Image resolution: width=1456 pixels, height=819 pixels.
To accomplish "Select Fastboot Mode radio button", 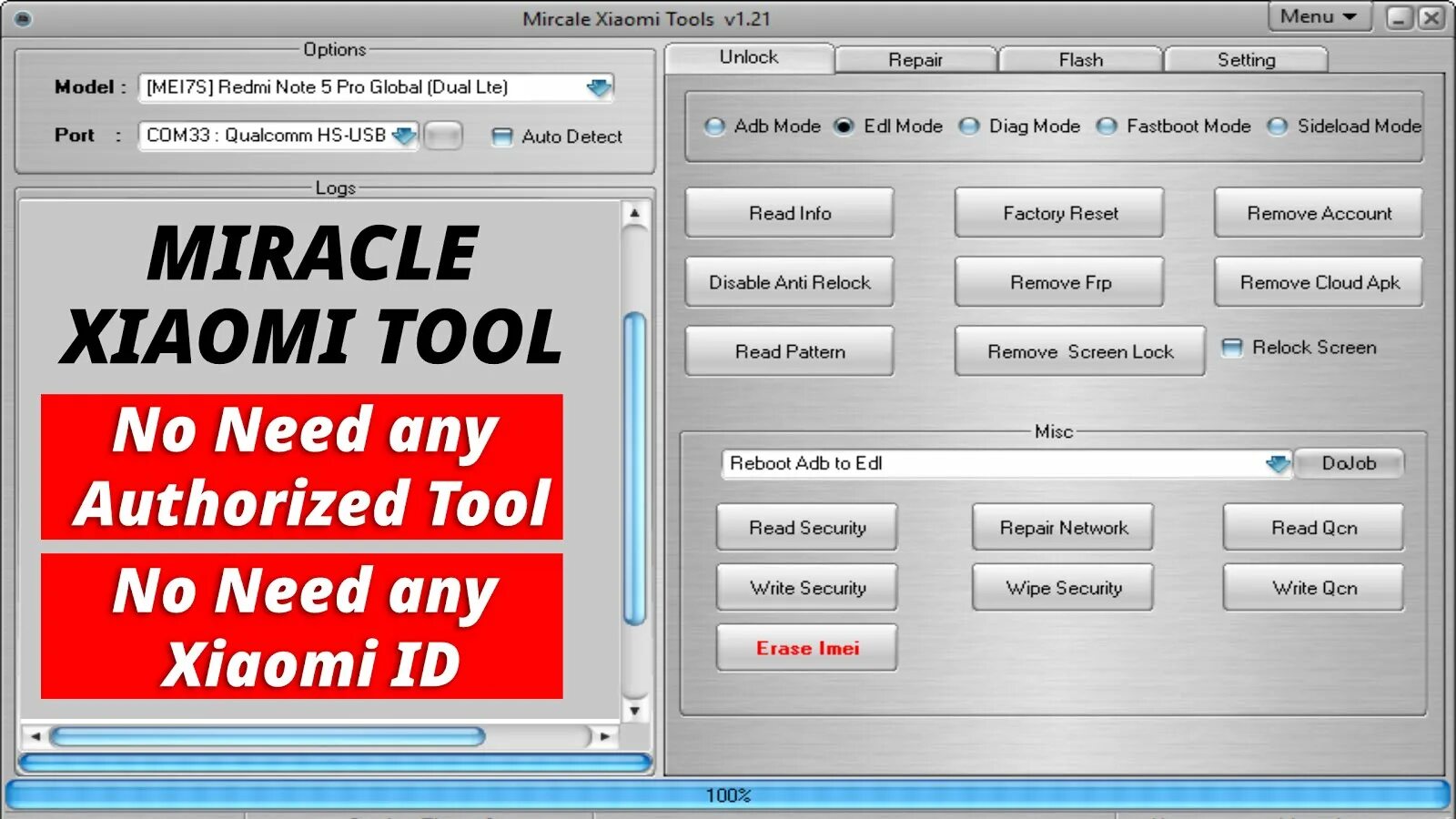I will (x=1107, y=126).
